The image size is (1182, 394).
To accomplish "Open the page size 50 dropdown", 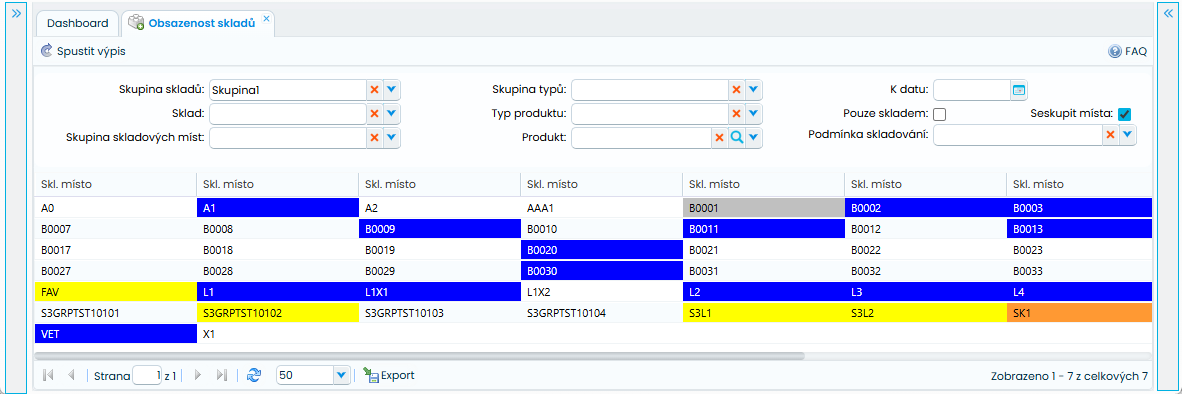I will [341, 374].
